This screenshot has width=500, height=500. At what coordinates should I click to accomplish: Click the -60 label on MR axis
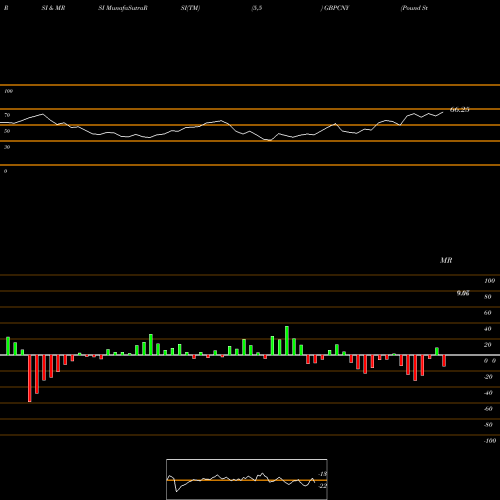pos(488,409)
